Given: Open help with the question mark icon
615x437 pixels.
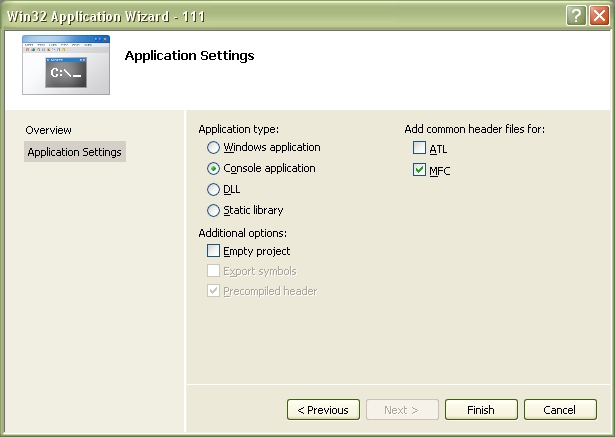Looking at the screenshot, I should [576, 16].
